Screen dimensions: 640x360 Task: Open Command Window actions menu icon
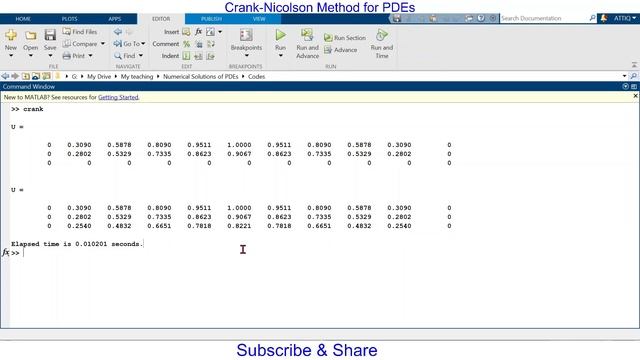coord(625,87)
